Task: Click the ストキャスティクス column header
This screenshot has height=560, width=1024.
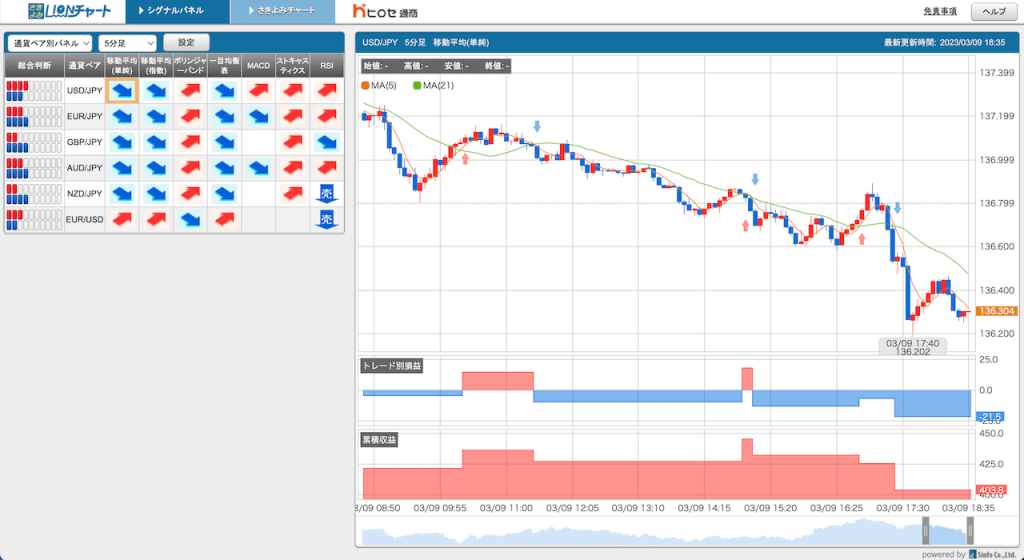Action: tap(293, 66)
